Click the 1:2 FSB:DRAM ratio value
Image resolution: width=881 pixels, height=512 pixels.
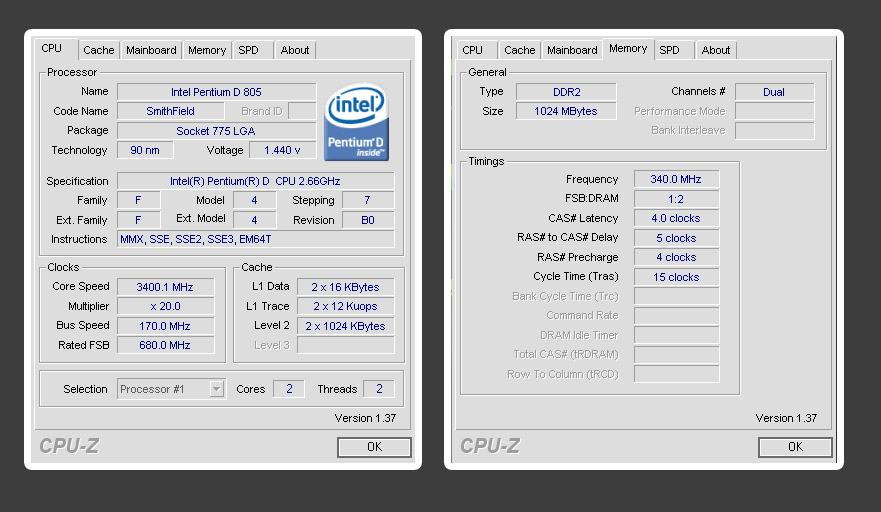click(676, 199)
